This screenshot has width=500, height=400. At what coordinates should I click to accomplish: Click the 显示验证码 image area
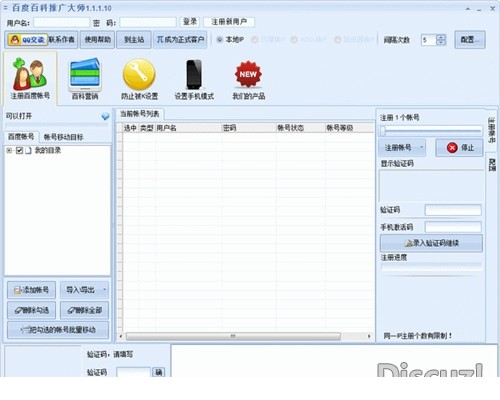[431, 186]
